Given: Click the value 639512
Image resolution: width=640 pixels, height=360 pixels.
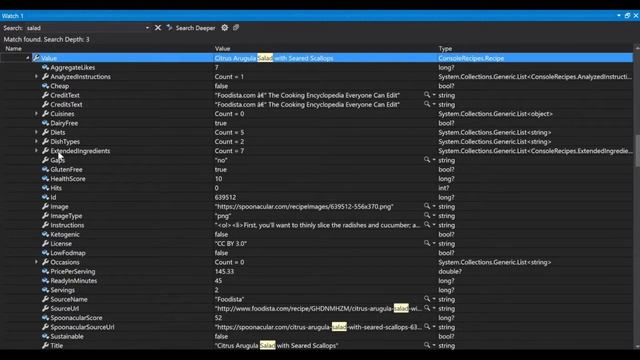Looking at the screenshot, I should [x=225, y=197].
